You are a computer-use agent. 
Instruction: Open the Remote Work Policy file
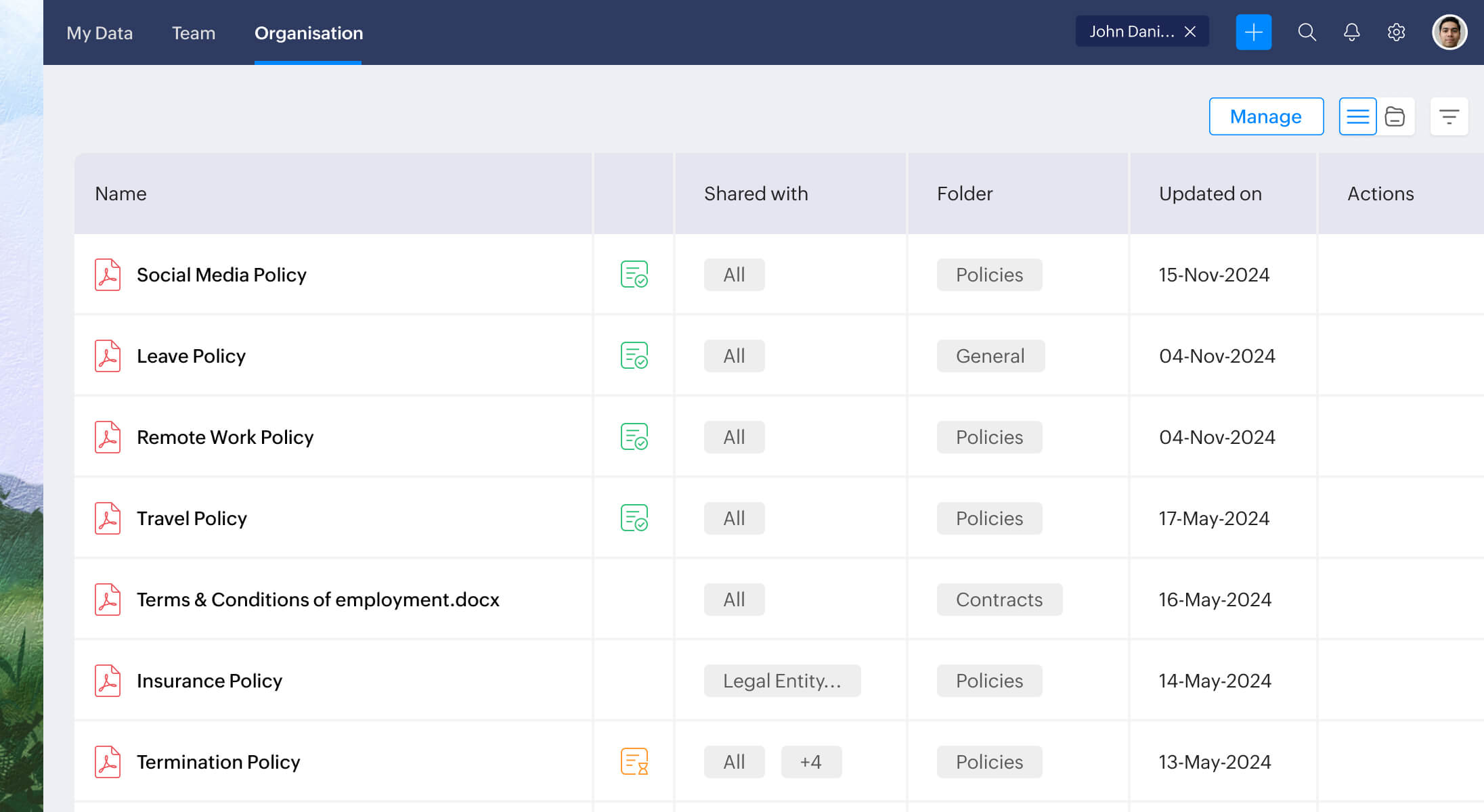click(225, 436)
